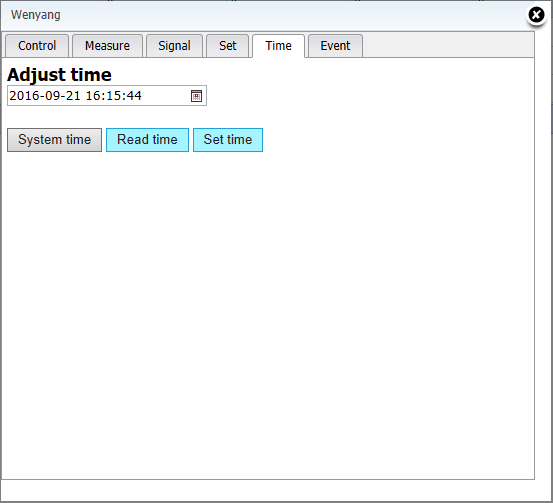Click the 2016-09-21 date text in the field

pyautogui.click(x=45, y=96)
